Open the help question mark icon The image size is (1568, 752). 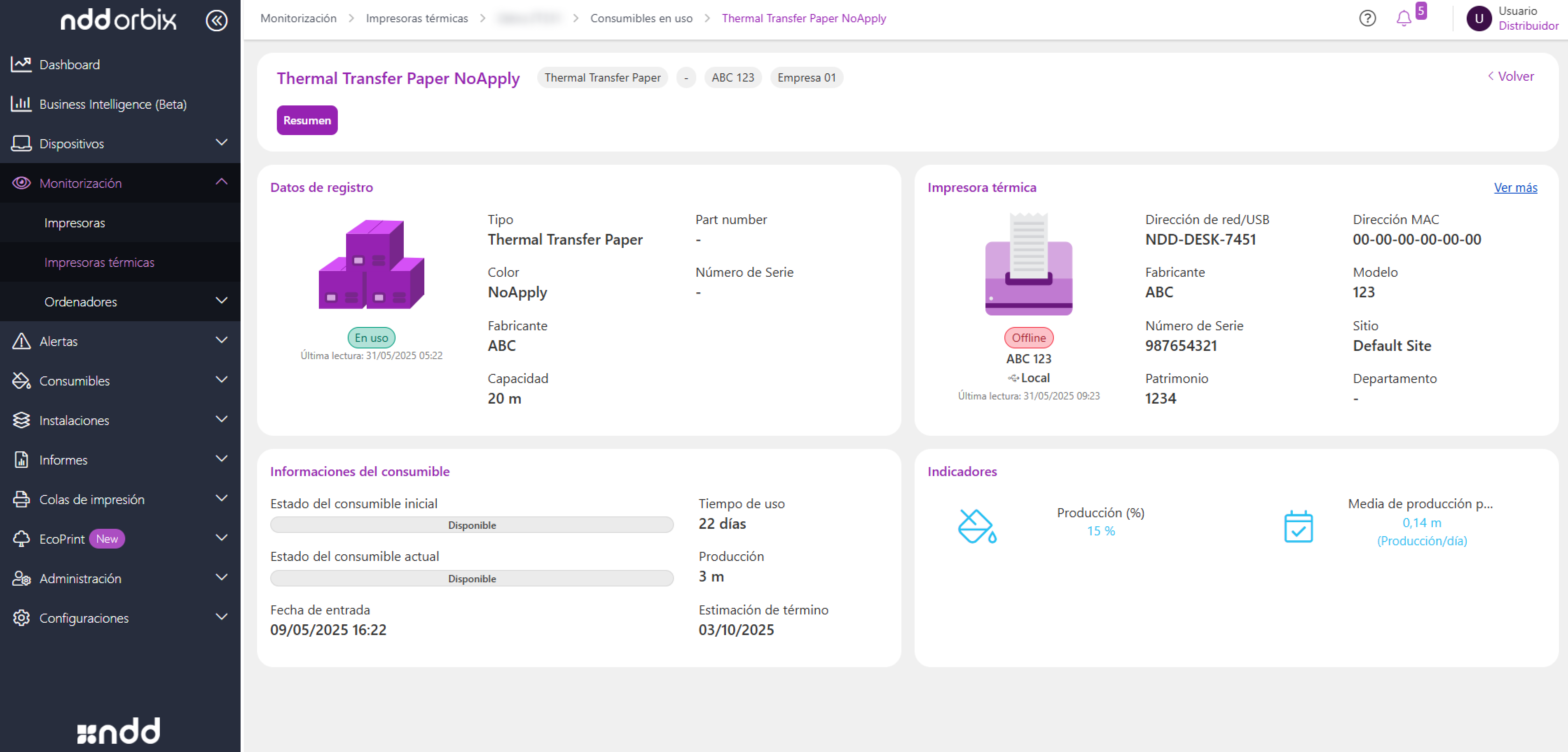pyautogui.click(x=1367, y=18)
